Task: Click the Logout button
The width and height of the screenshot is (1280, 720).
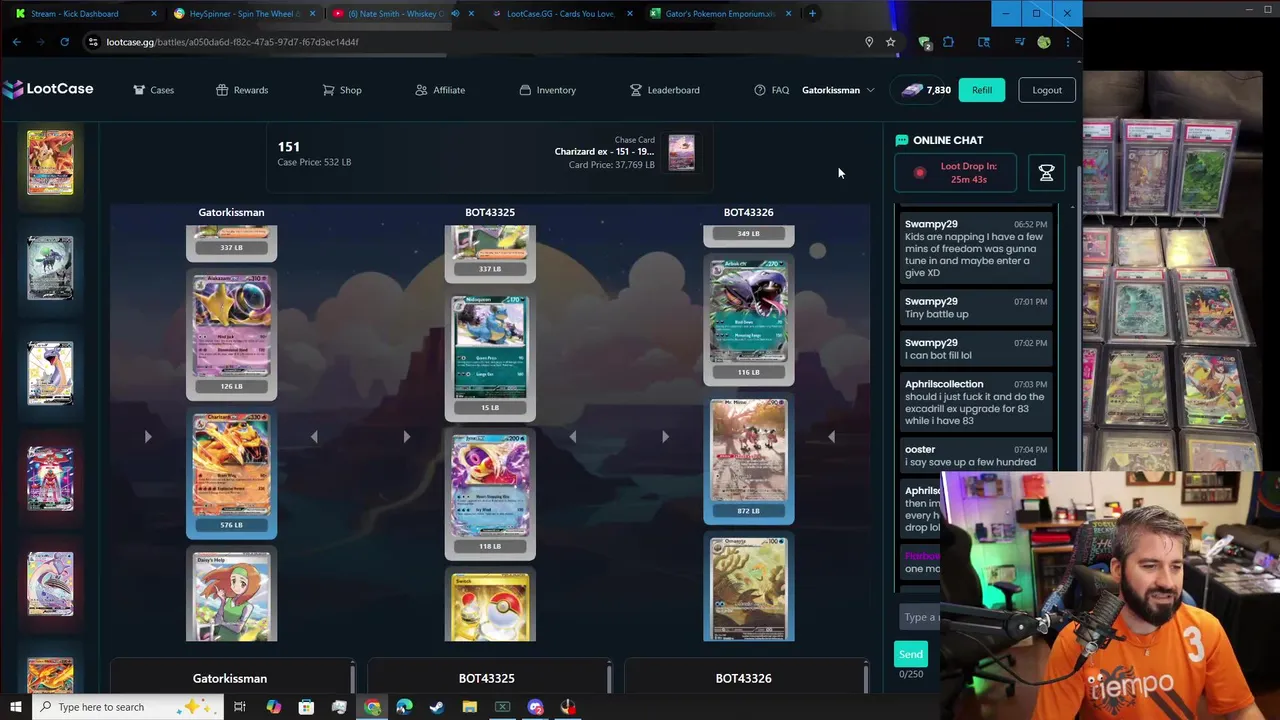Action: [x=1047, y=90]
